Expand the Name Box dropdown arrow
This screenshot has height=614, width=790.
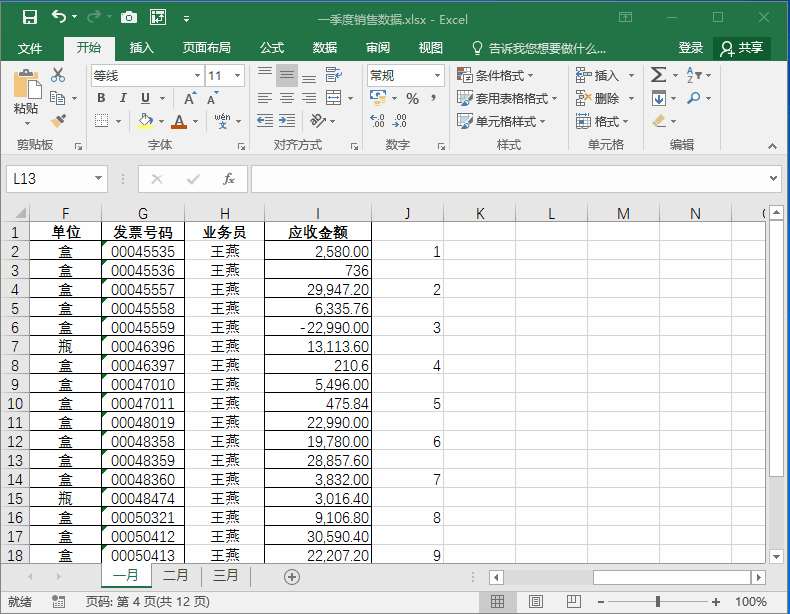click(98, 178)
